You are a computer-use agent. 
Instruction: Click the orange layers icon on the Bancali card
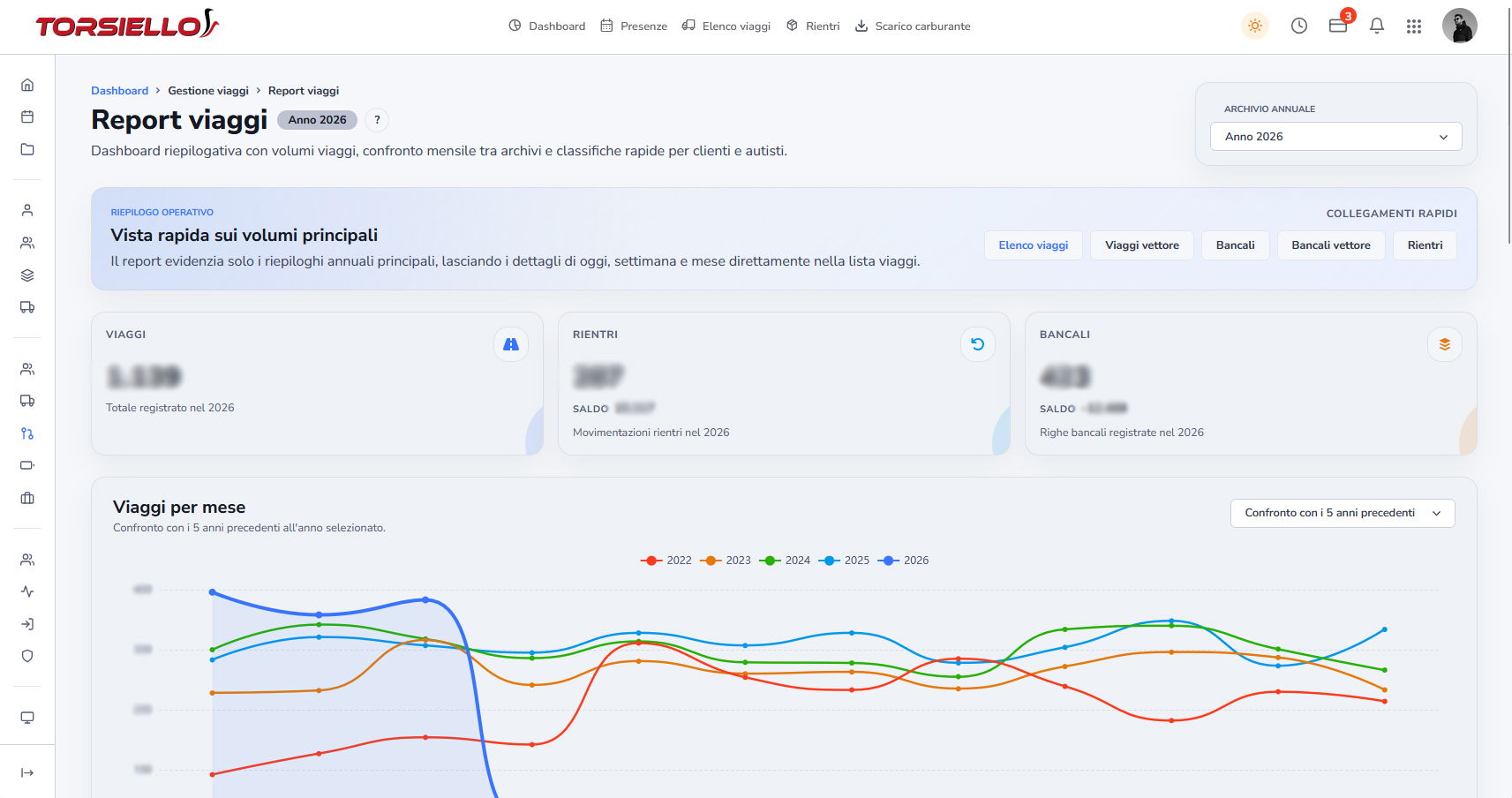tap(1445, 344)
